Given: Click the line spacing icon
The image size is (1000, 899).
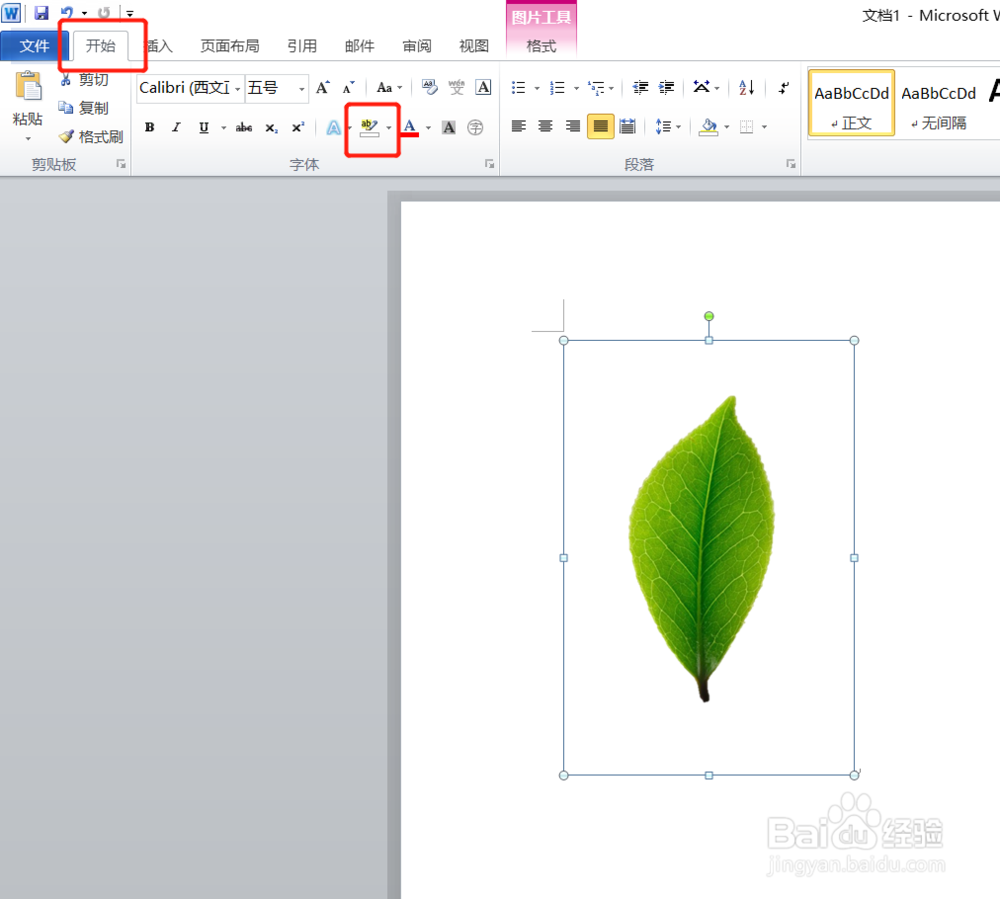Looking at the screenshot, I should 663,126.
